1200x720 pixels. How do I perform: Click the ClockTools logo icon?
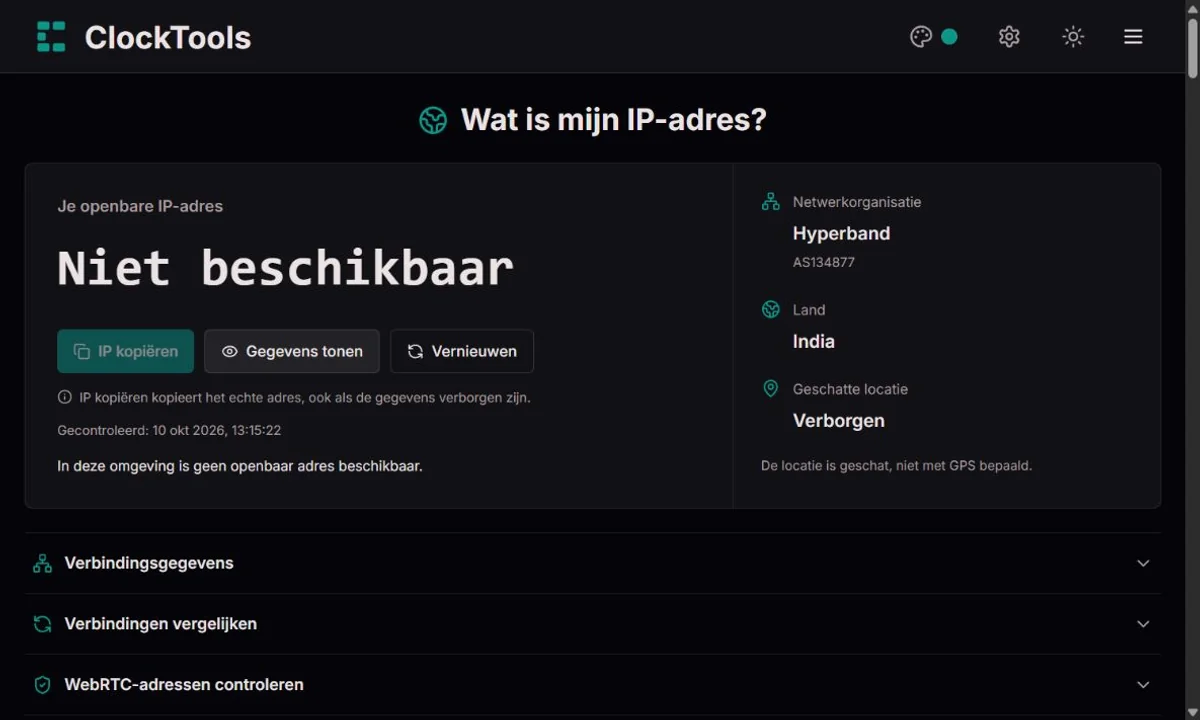coord(51,37)
